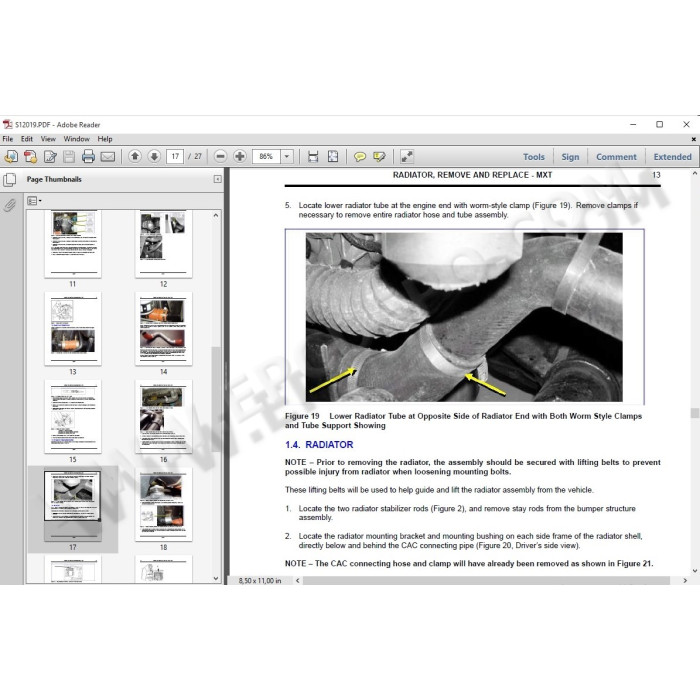Click the Open file toolbar icon
The image size is (700, 700).
(11, 156)
